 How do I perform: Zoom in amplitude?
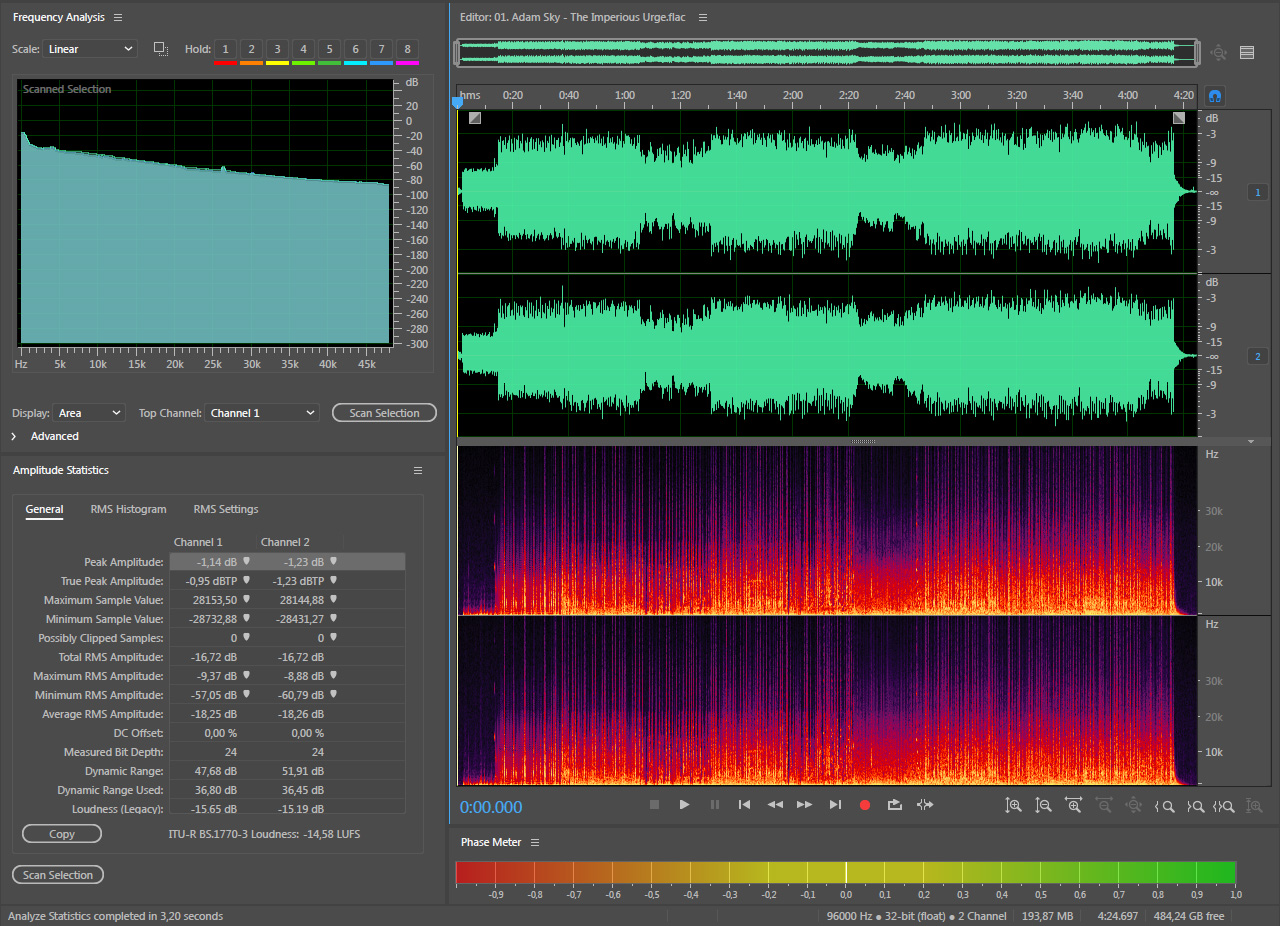point(1014,805)
